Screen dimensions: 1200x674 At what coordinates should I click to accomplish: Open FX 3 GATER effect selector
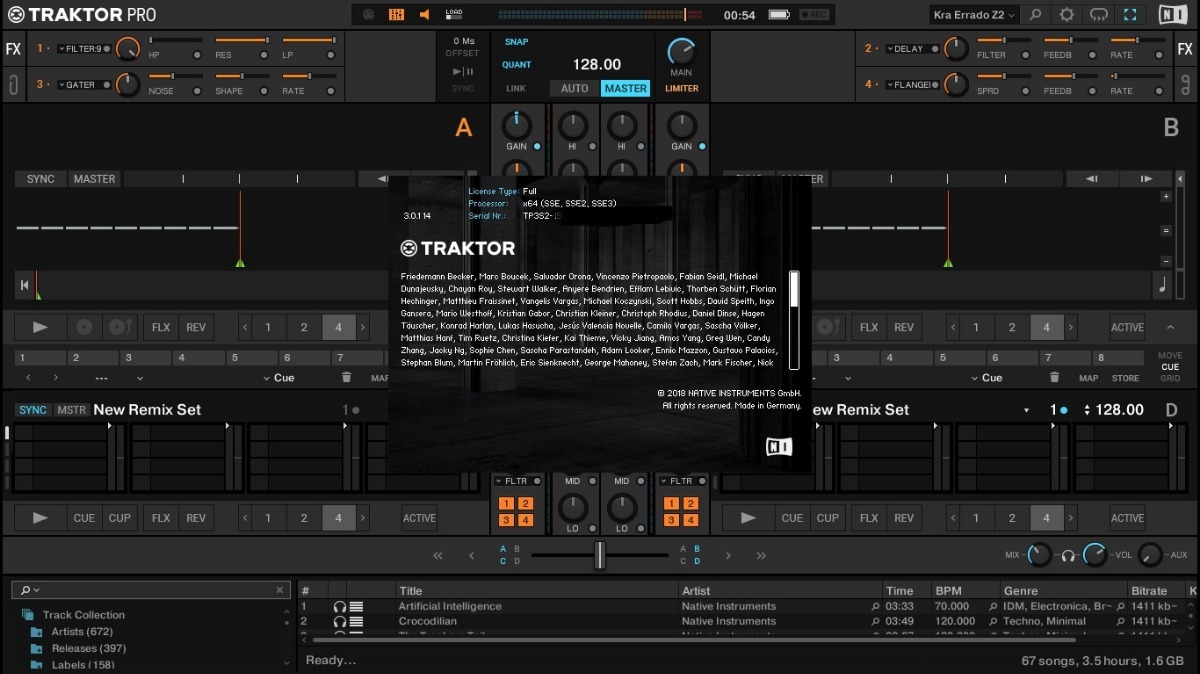[x=82, y=85]
